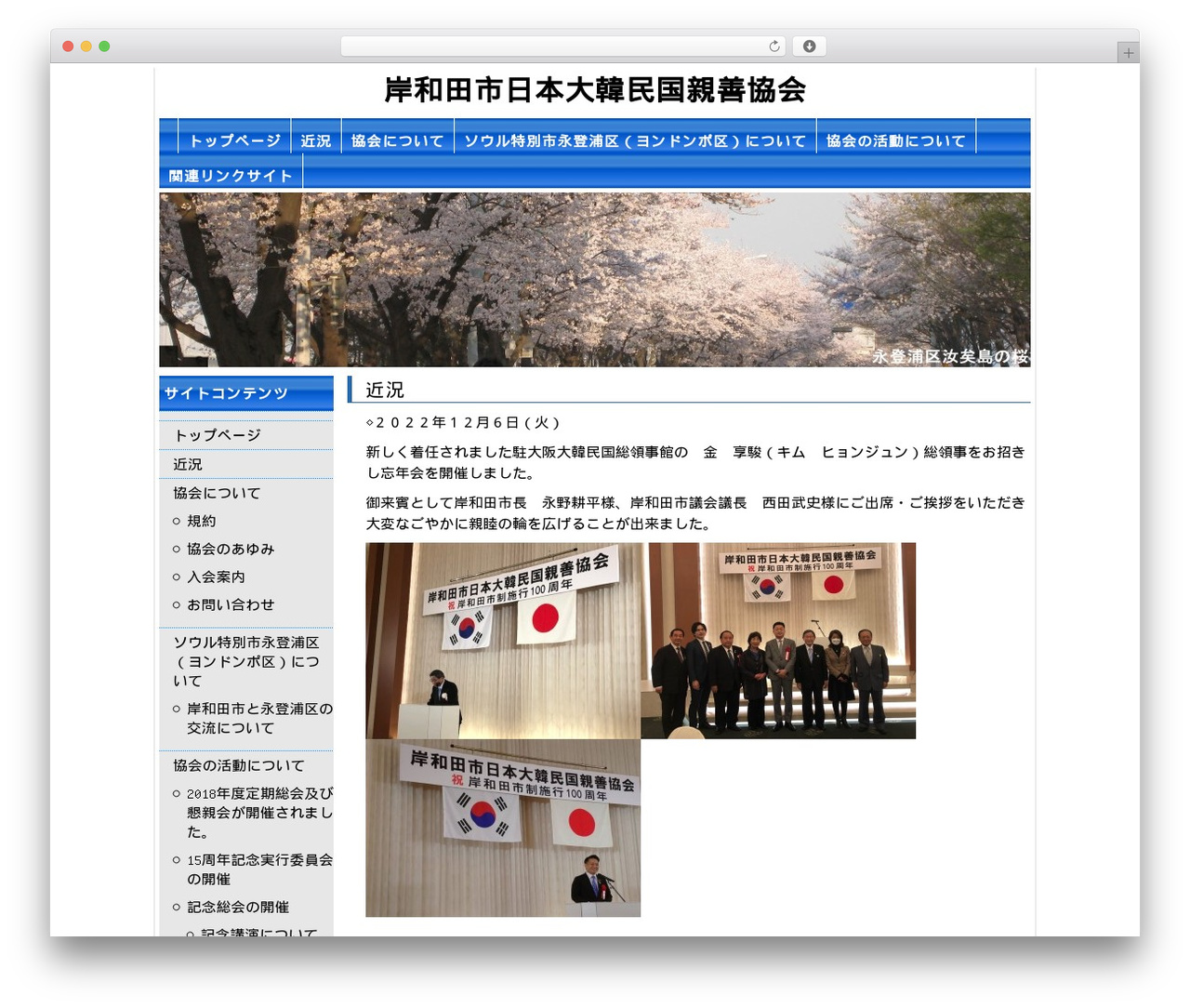This screenshot has height=1008, width=1190.
Task: Open 15周年記念実行委員会の開催 sidebar link
Action: [259, 869]
